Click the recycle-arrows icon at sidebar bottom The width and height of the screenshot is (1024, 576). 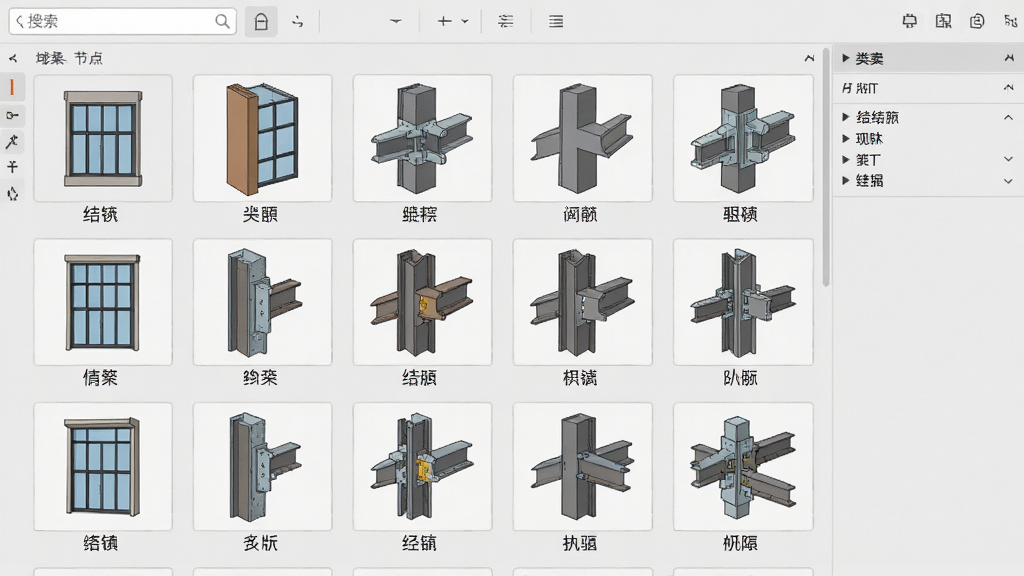click(12, 194)
